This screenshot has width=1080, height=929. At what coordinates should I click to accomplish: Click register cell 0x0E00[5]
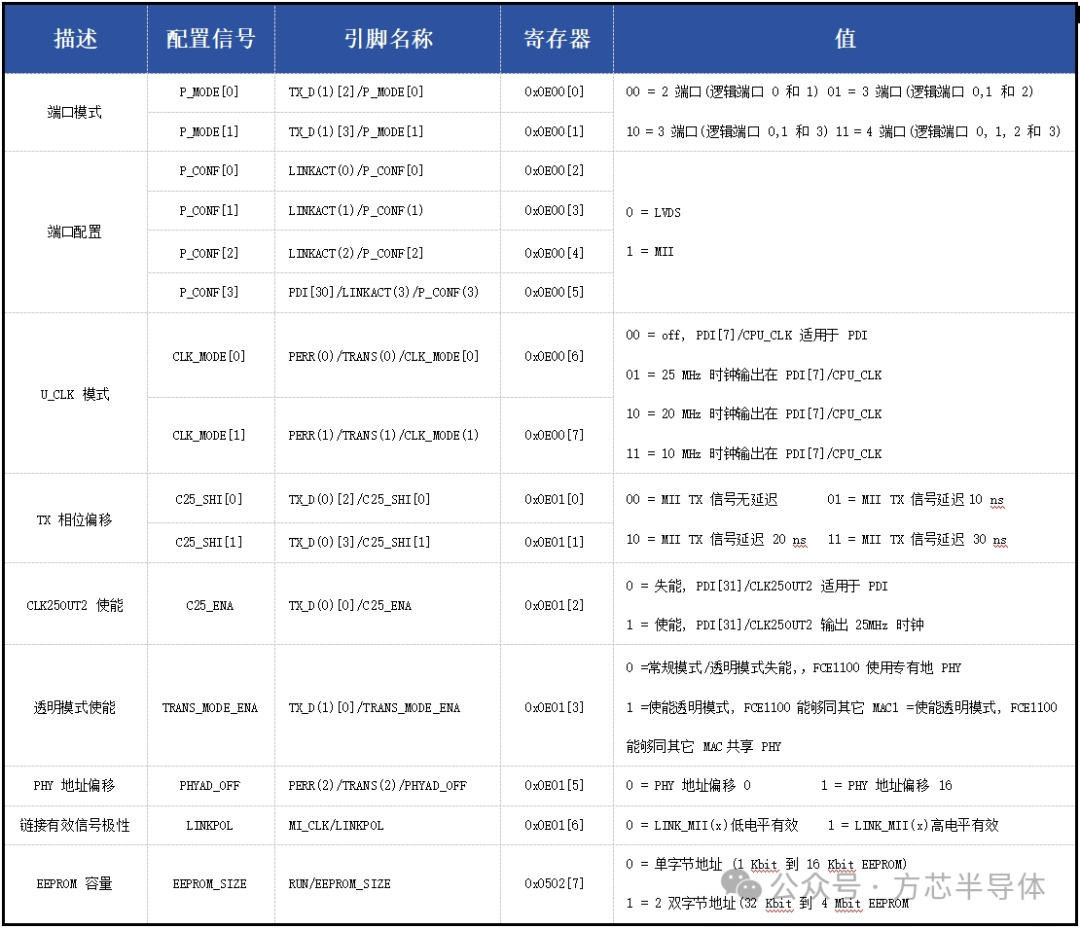click(x=557, y=293)
